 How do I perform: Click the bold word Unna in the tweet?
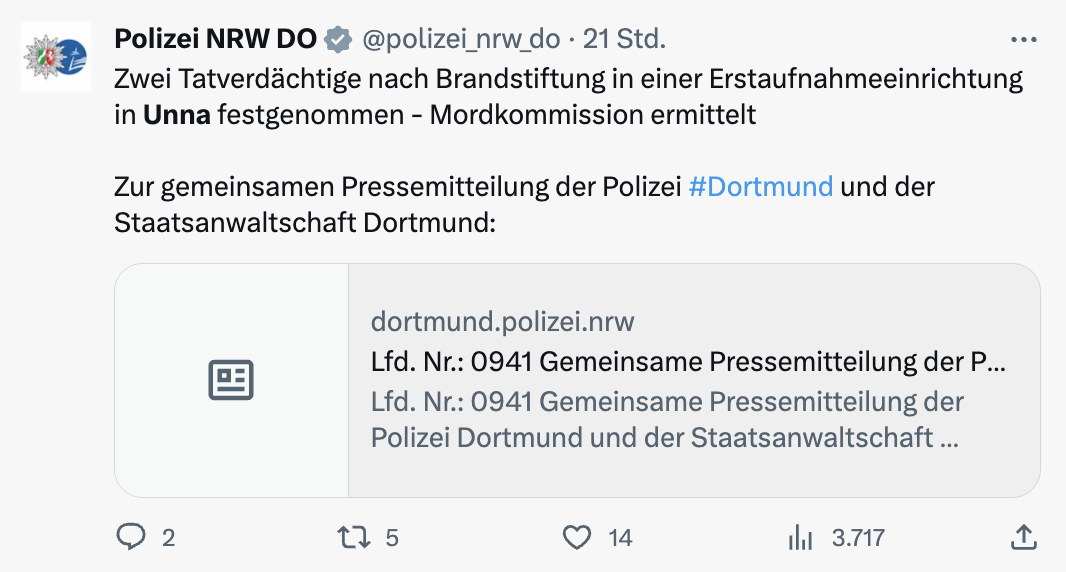(x=177, y=114)
